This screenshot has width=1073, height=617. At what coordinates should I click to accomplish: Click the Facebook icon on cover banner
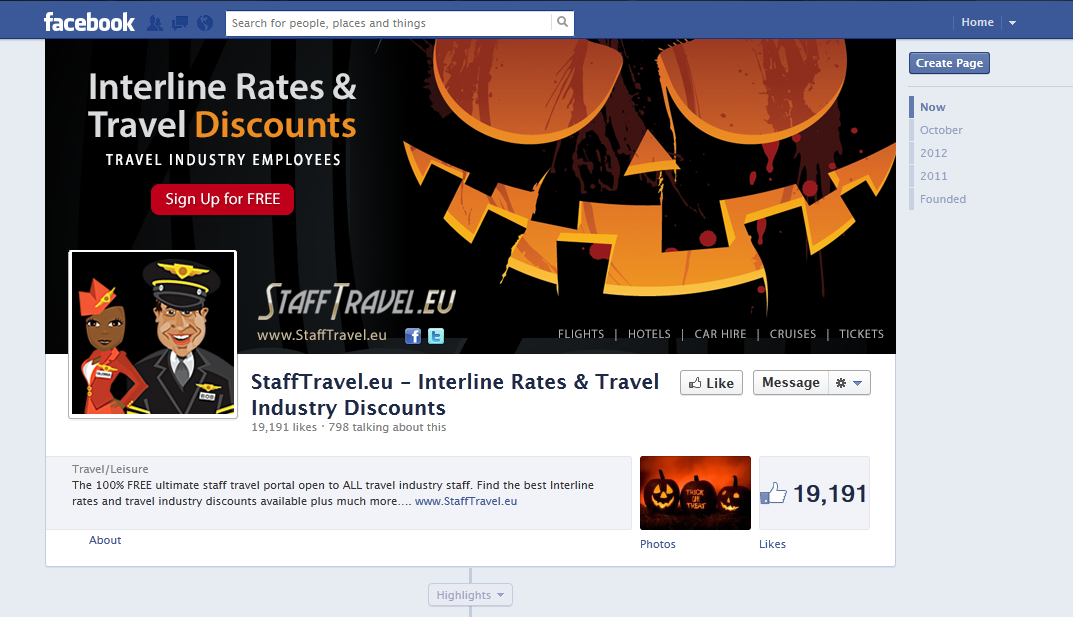[x=413, y=336]
